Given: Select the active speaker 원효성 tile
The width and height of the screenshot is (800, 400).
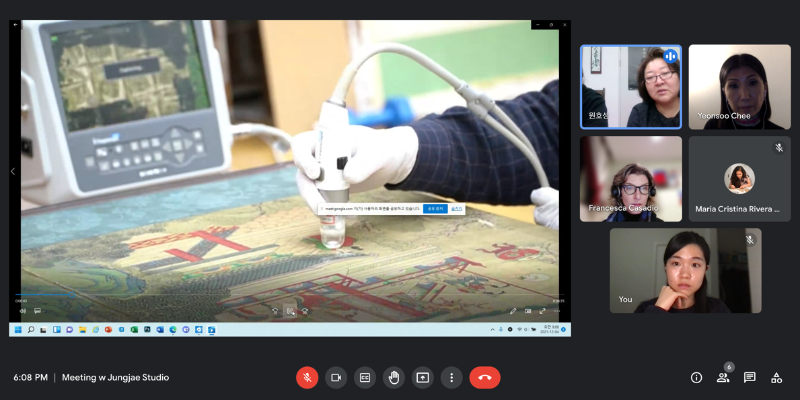Looking at the screenshot, I should click(x=631, y=87).
